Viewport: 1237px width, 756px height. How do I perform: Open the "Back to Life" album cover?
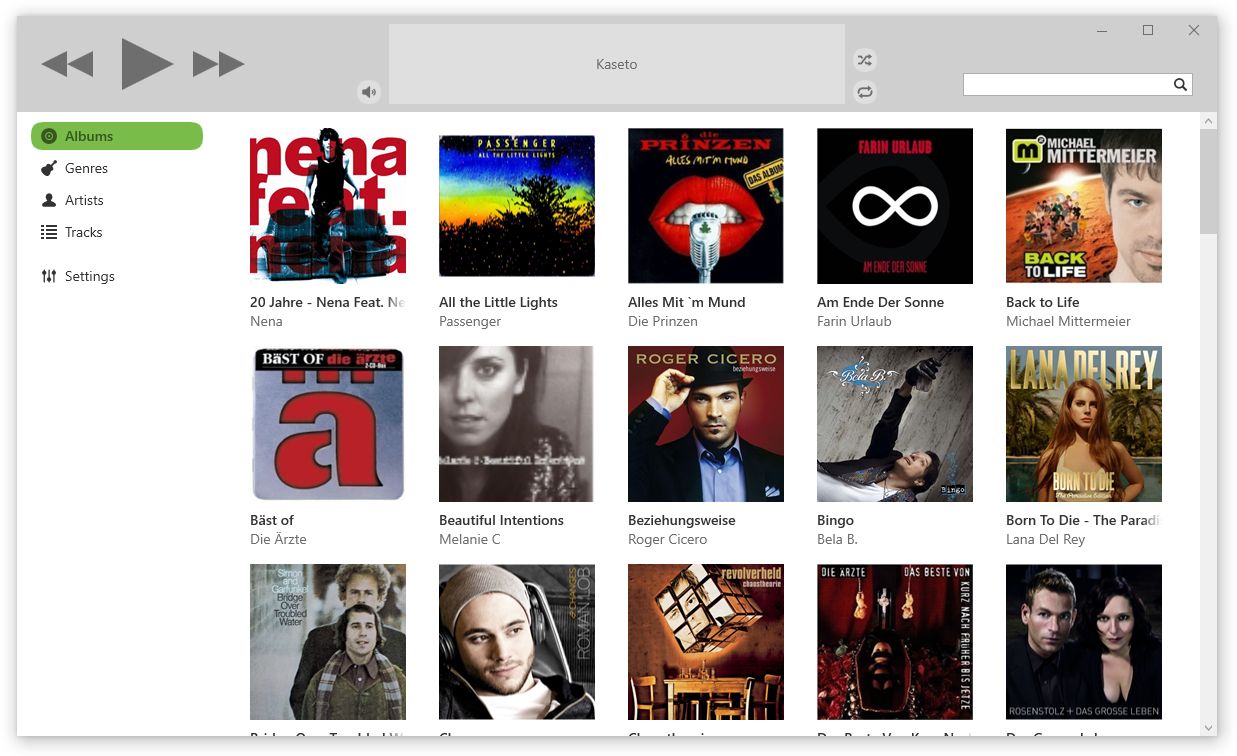(x=1083, y=205)
